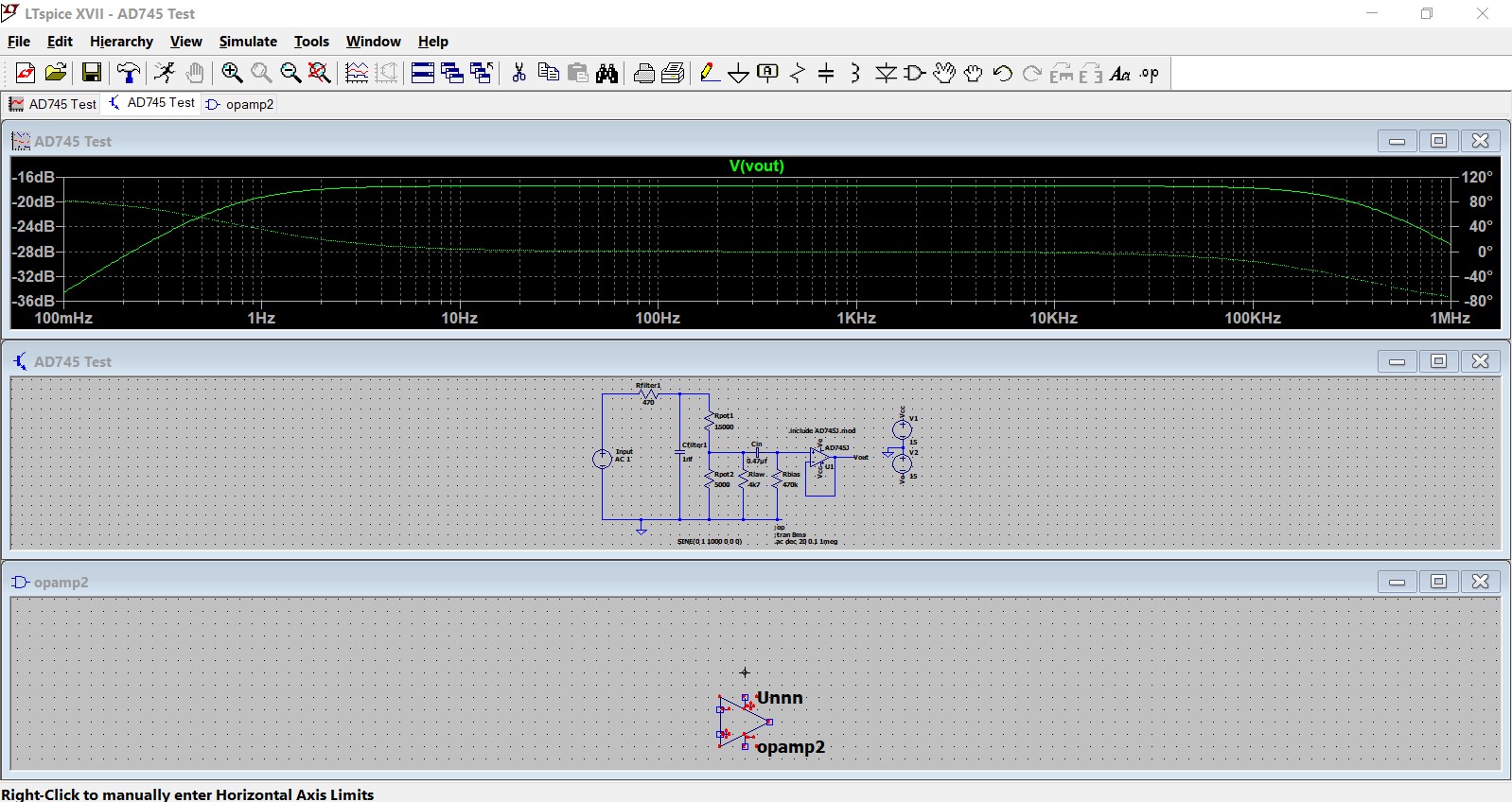
Task: Open the View menu
Action: pyautogui.click(x=186, y=42)
